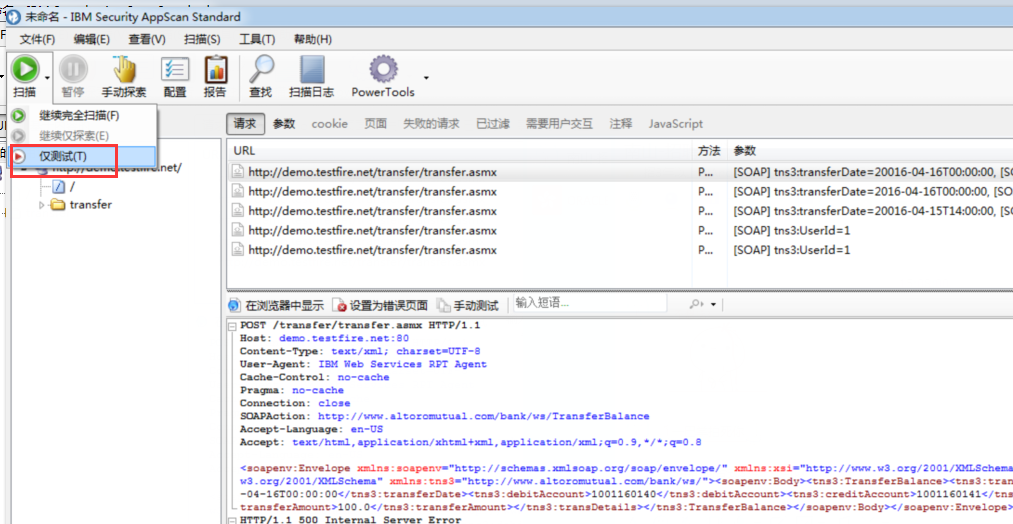The width and height of the screenshot is (1013, 524).
Task: Click Set as Error Page (设置为错误页面) button
Action: [x=382, y=304]
